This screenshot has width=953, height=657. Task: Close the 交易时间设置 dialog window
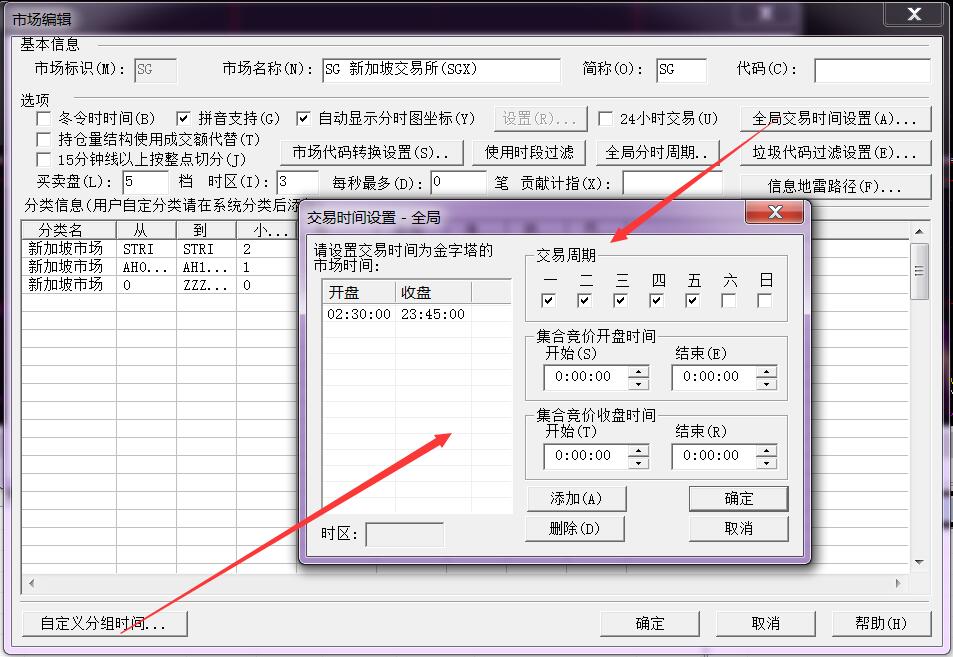pos(775,214)
